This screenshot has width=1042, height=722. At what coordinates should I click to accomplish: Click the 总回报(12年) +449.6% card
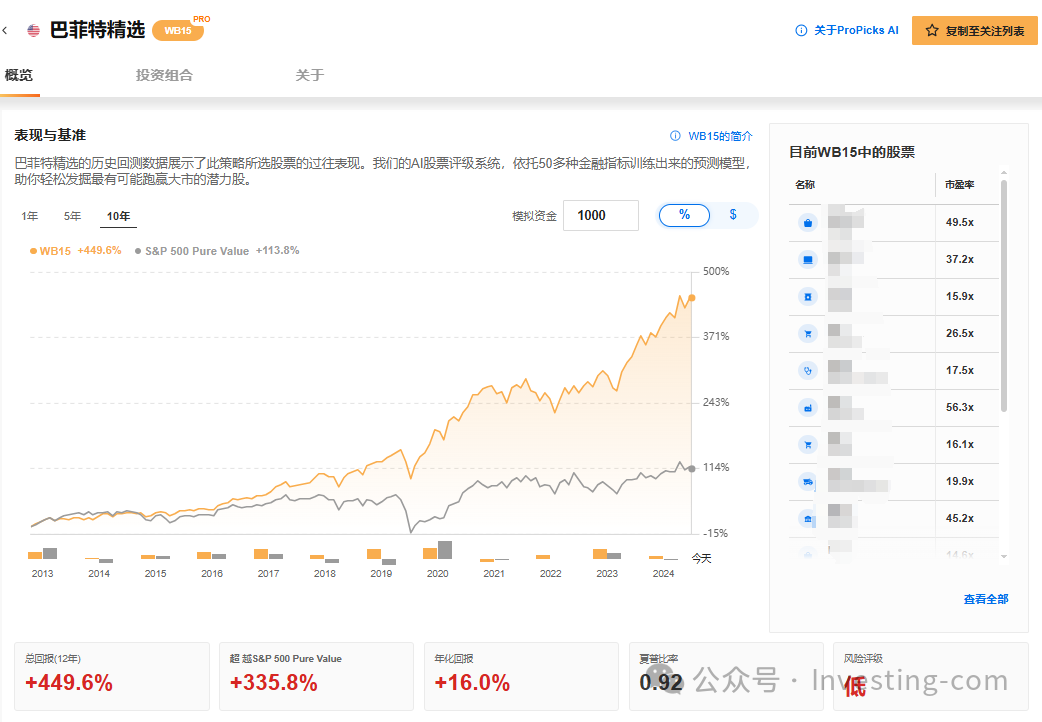112,677
